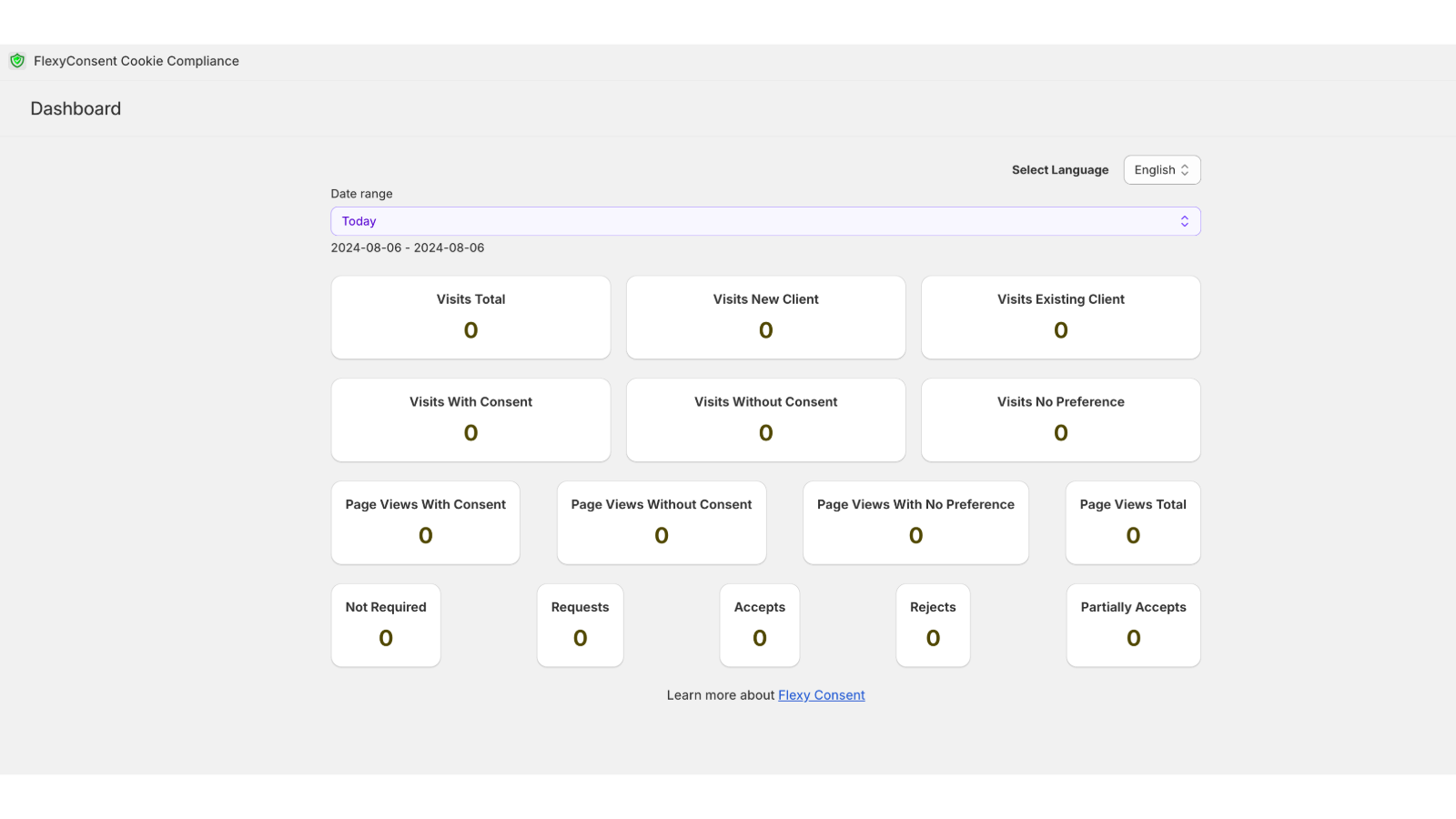Click the Dashboard heading
The height and width of the screenshot is (819, 1456).
[x=76, y=108]
